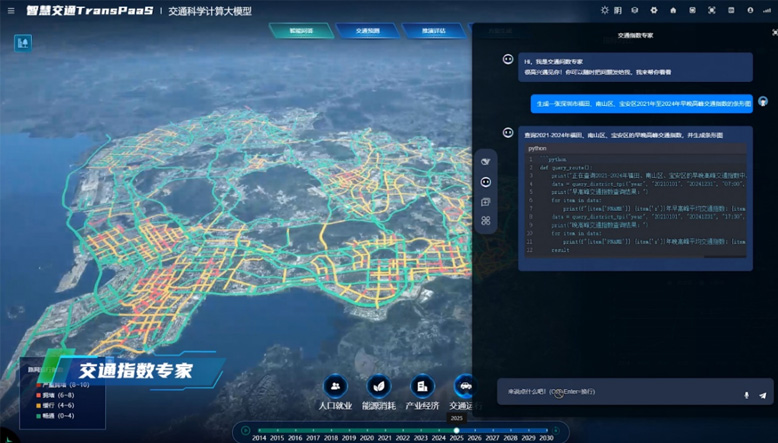Switch to the 交通预测 tab
The image size is (778, 443).
click(366, 31)
